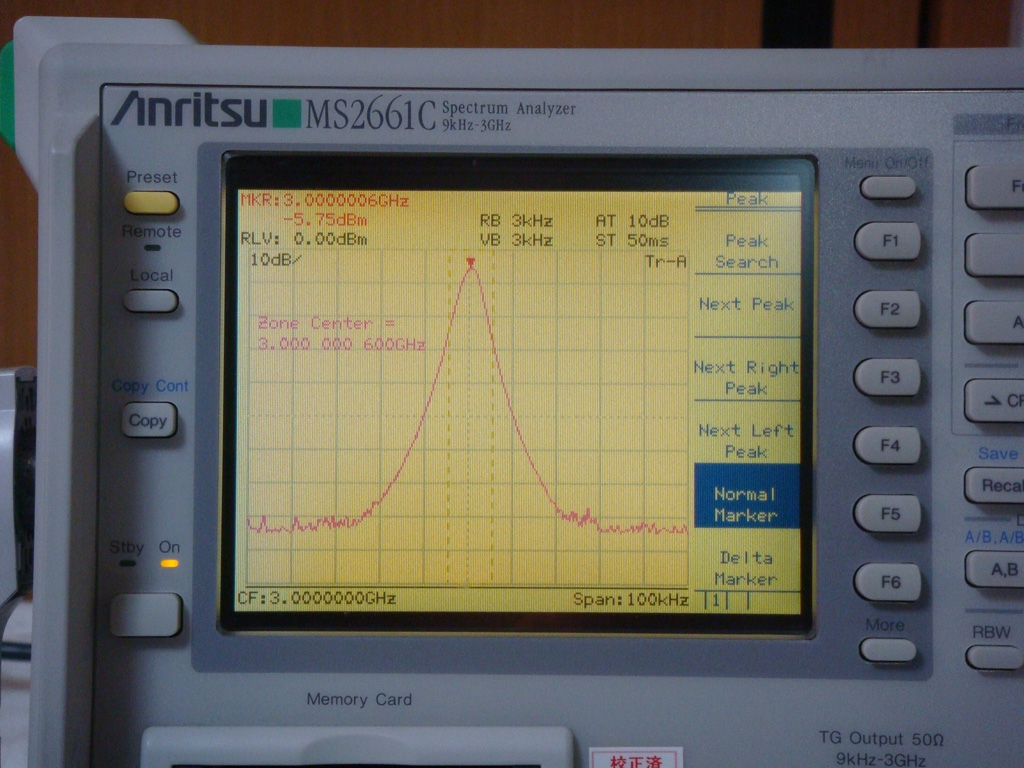Click the red marker triangle at the peak
Screen dimensions: 1024x768
click(471, 263)
